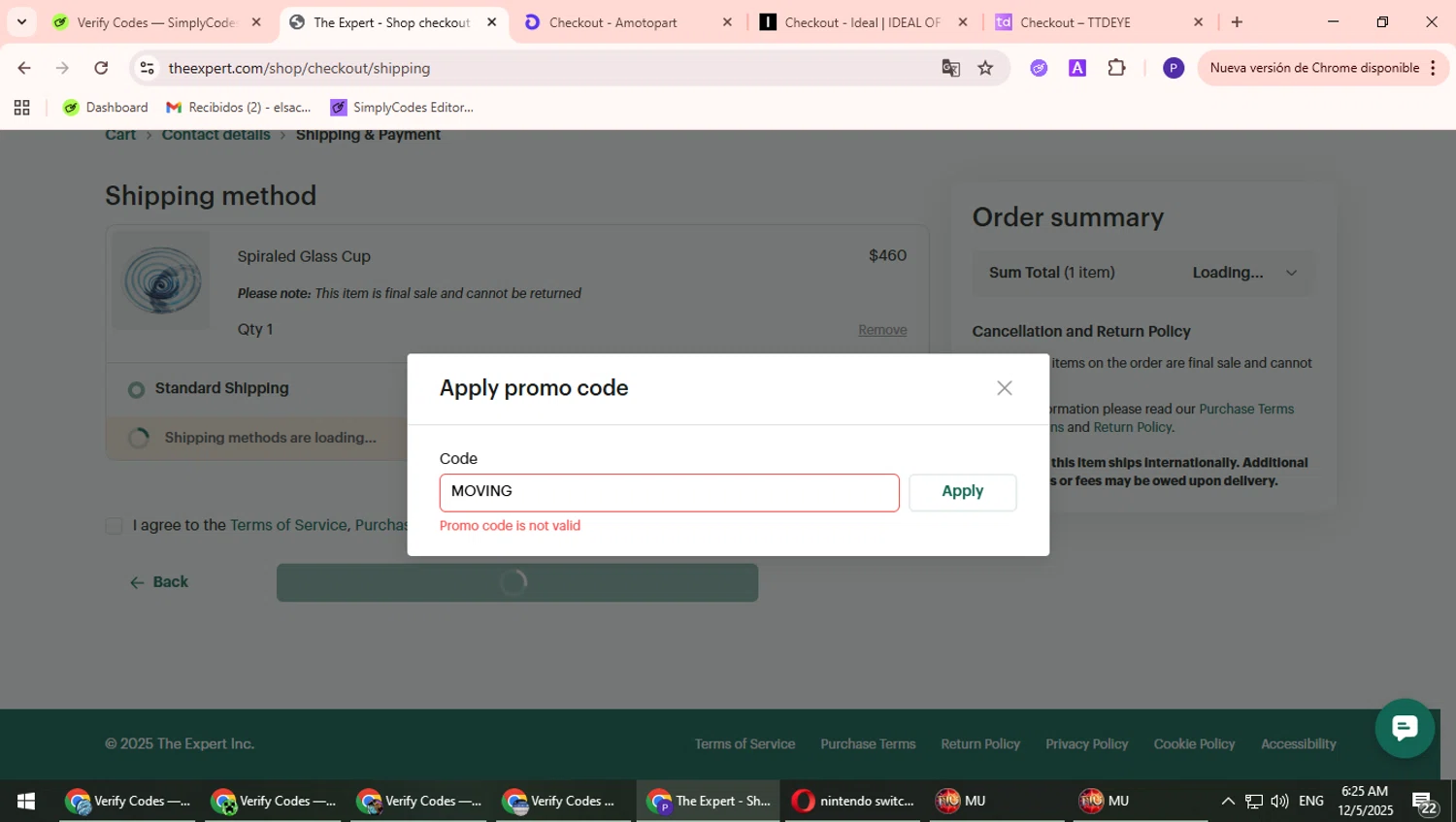The width and height of the screenshot is (1456, 822).
Task: Open the Chrome profile P avatar
Action: (x=1174, y=68)
